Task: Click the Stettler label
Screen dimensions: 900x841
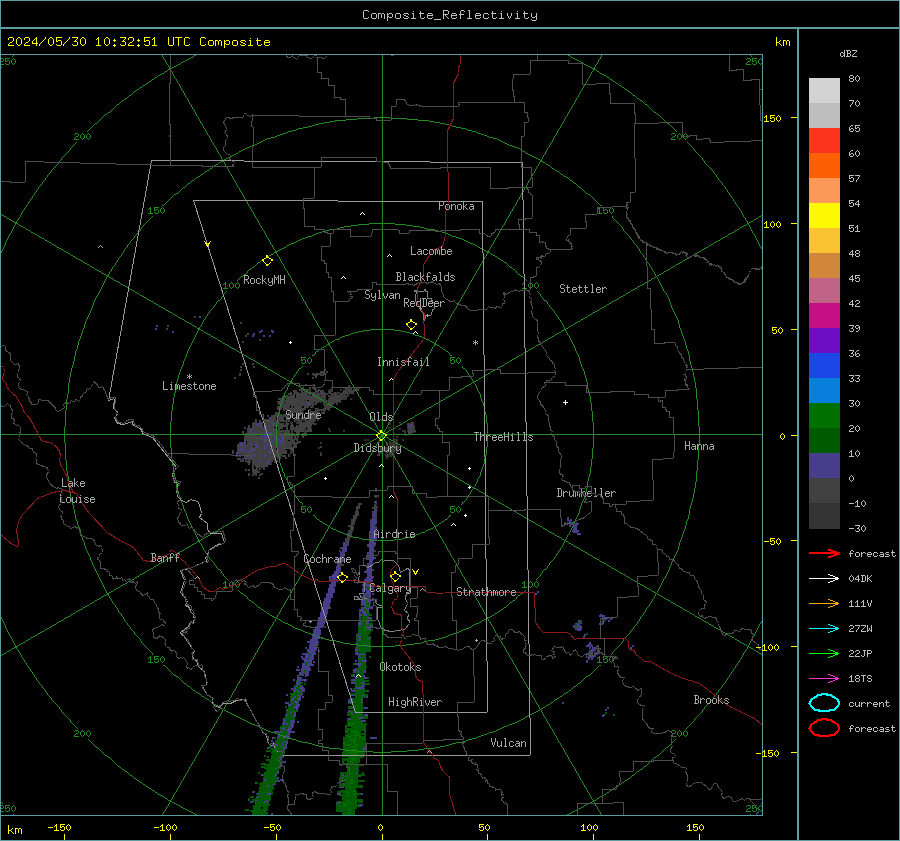Action: pos(583,289)
